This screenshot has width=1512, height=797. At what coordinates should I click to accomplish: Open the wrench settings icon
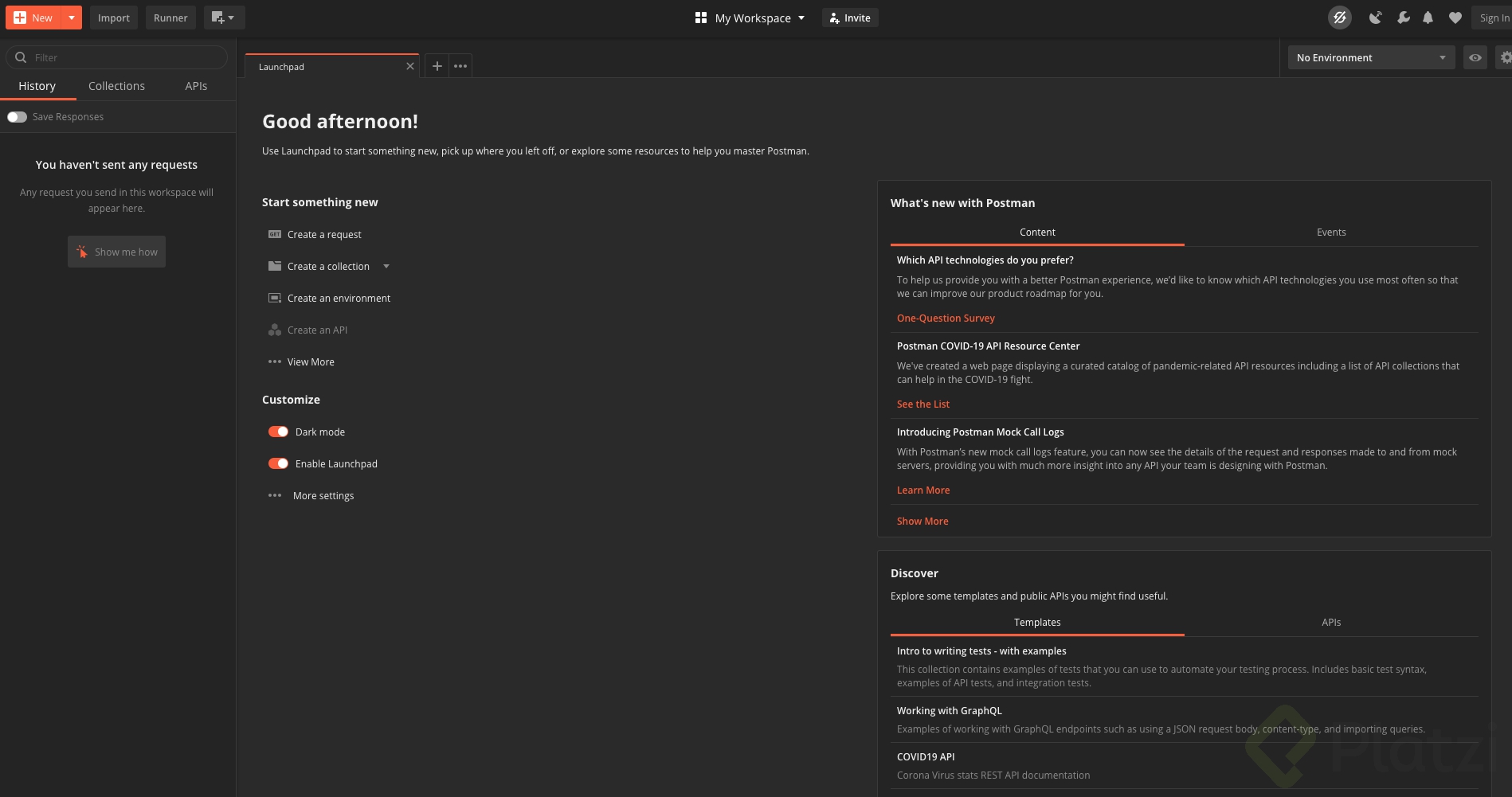(x=1403, y=18)
